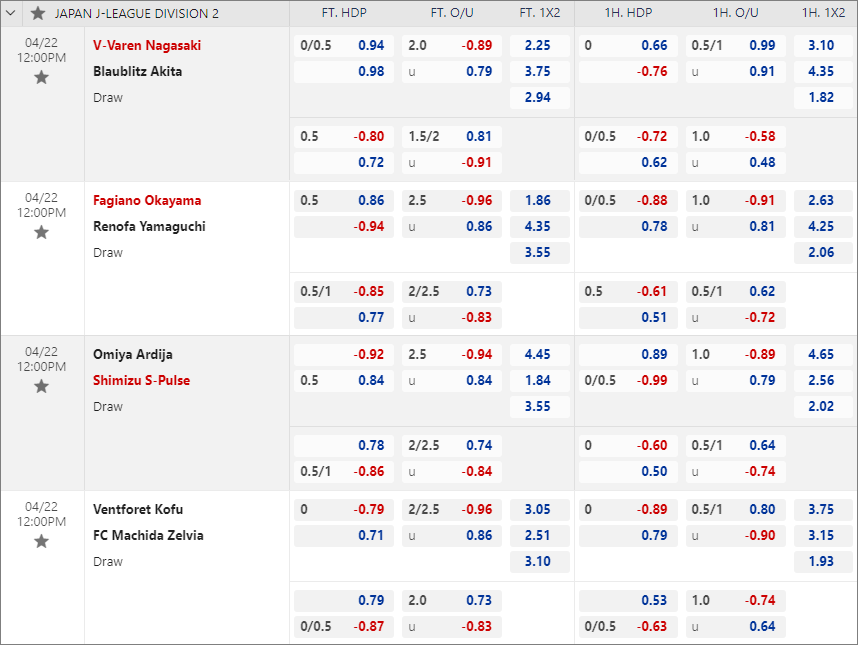The height and width of the screenshot is (645, 858).
Task: Bet V-Varen Nagasaki first-half 1X2 at 3.10
Action: 824,45
